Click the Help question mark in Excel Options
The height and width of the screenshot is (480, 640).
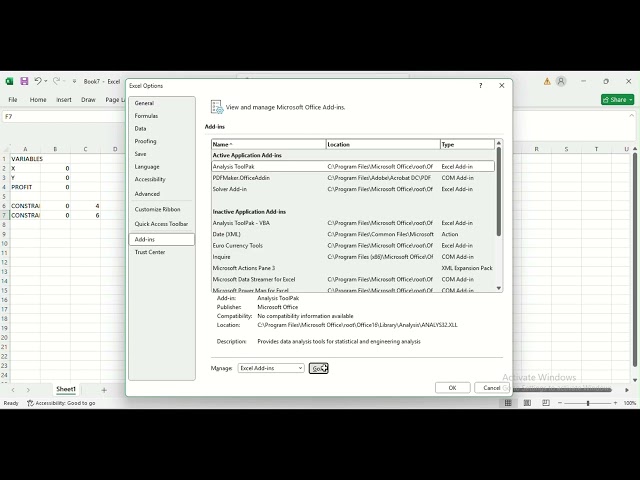[x=480, y=85]
